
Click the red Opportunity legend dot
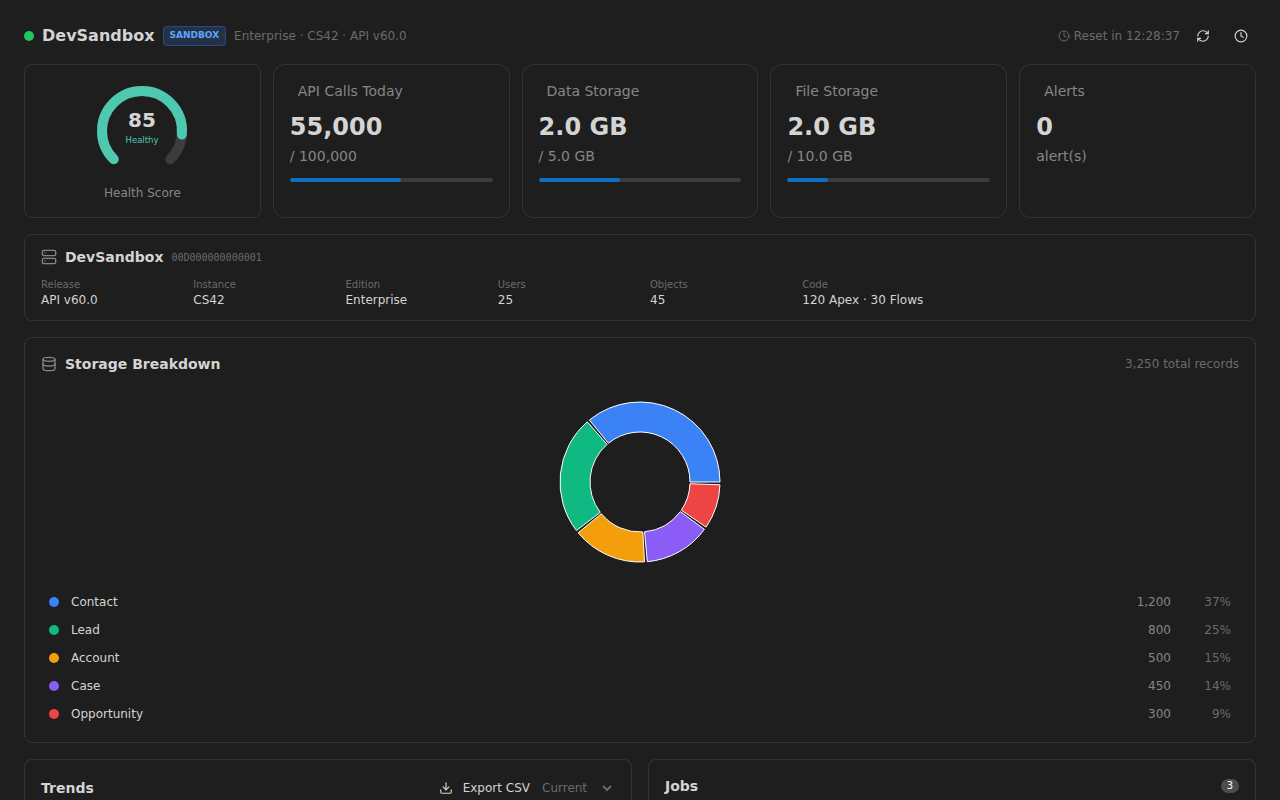[54, 714]
